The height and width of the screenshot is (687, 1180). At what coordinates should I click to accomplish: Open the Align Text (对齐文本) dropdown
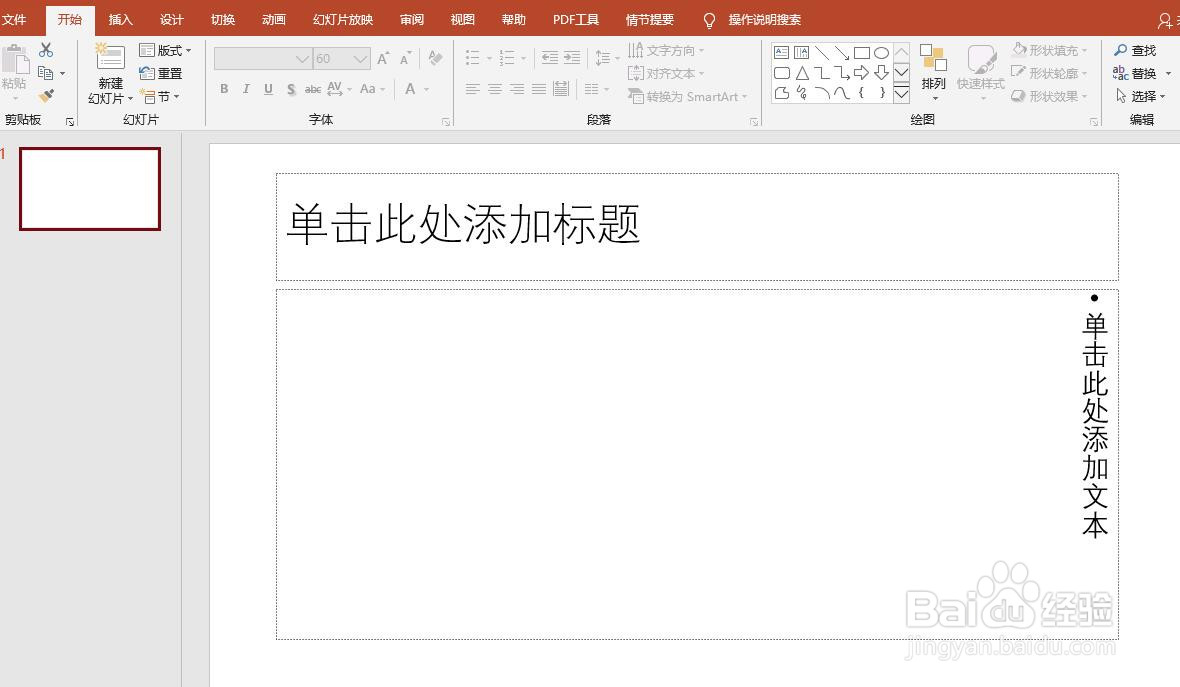pos(667,73)
